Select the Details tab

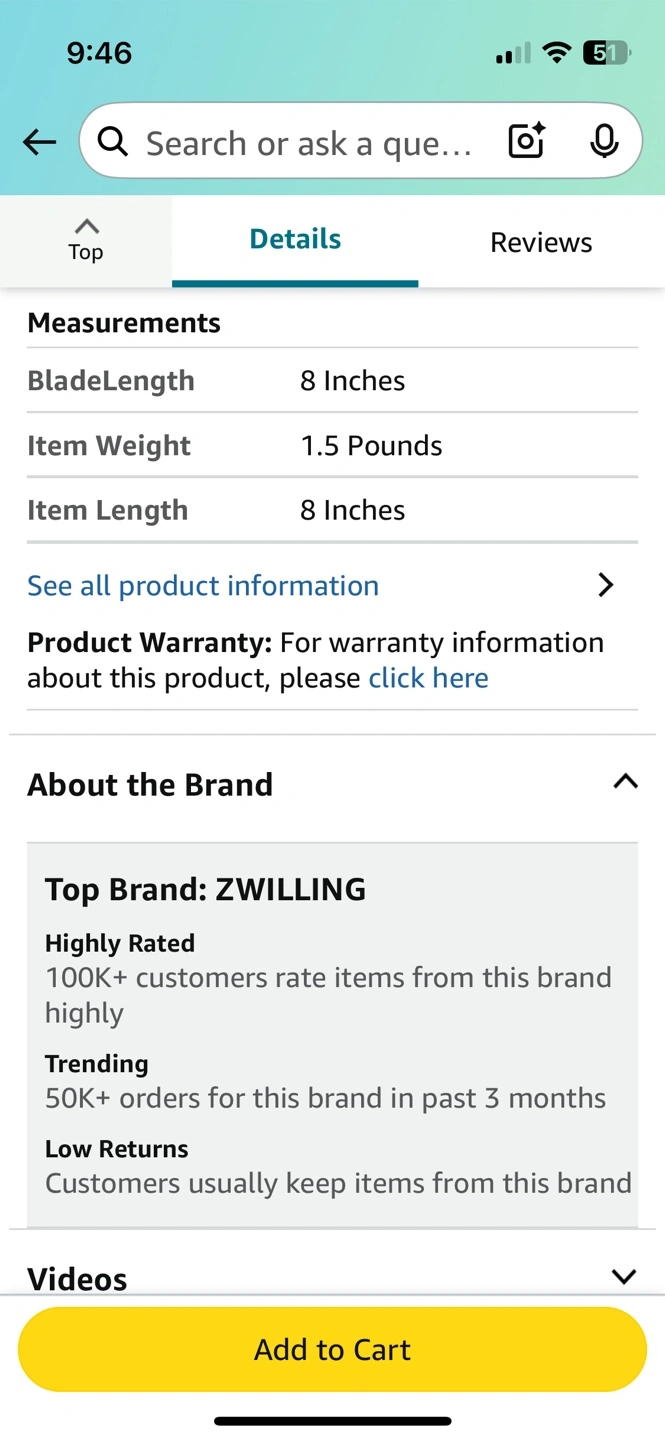coord(295,239)
